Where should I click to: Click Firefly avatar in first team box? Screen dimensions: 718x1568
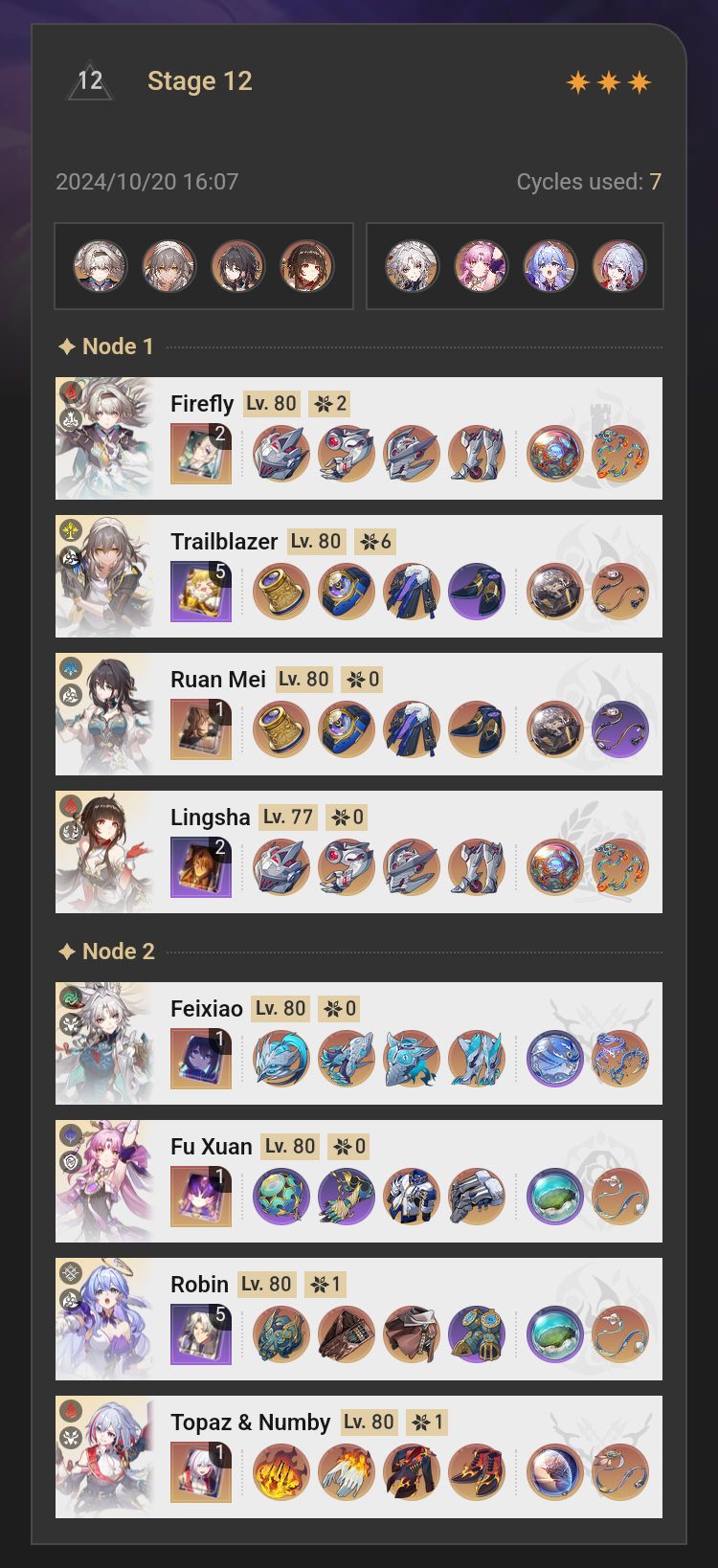click(x=101, y=266)
